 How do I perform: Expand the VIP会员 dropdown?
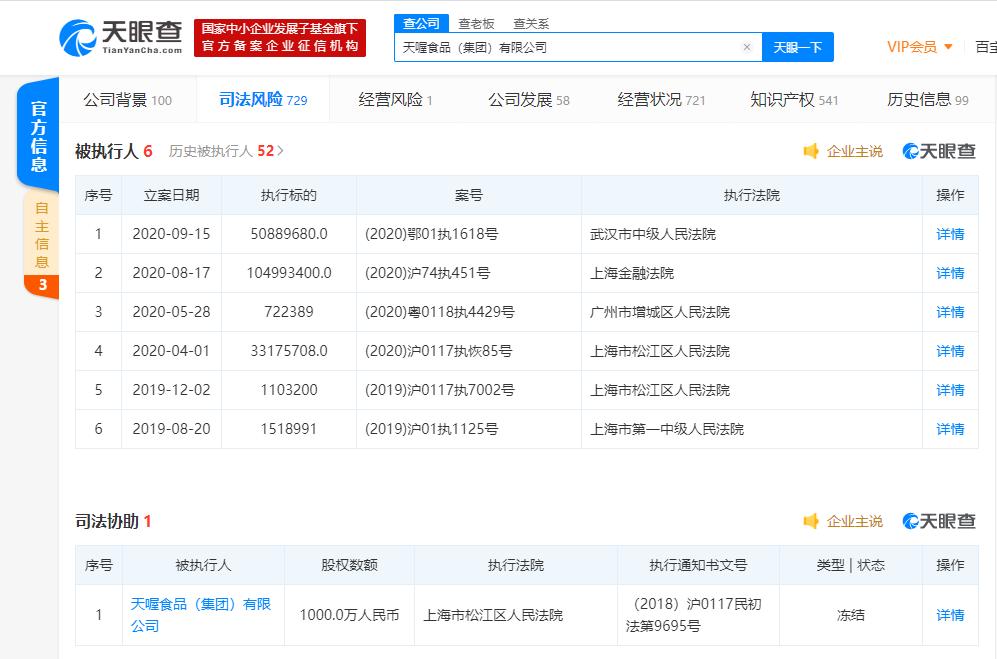pos(919,47)
